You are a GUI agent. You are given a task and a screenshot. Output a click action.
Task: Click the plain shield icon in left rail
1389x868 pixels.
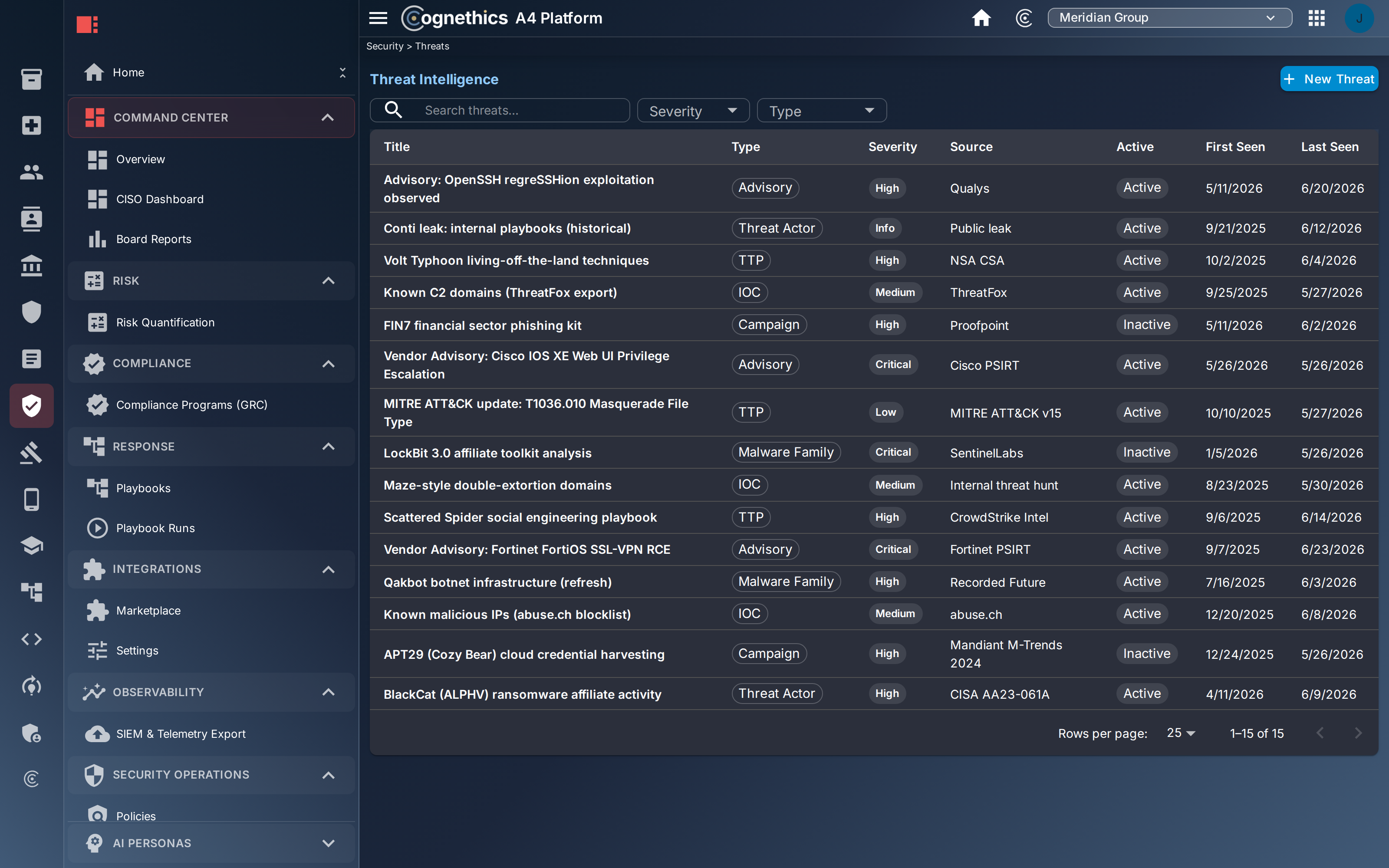click(32, 312)
